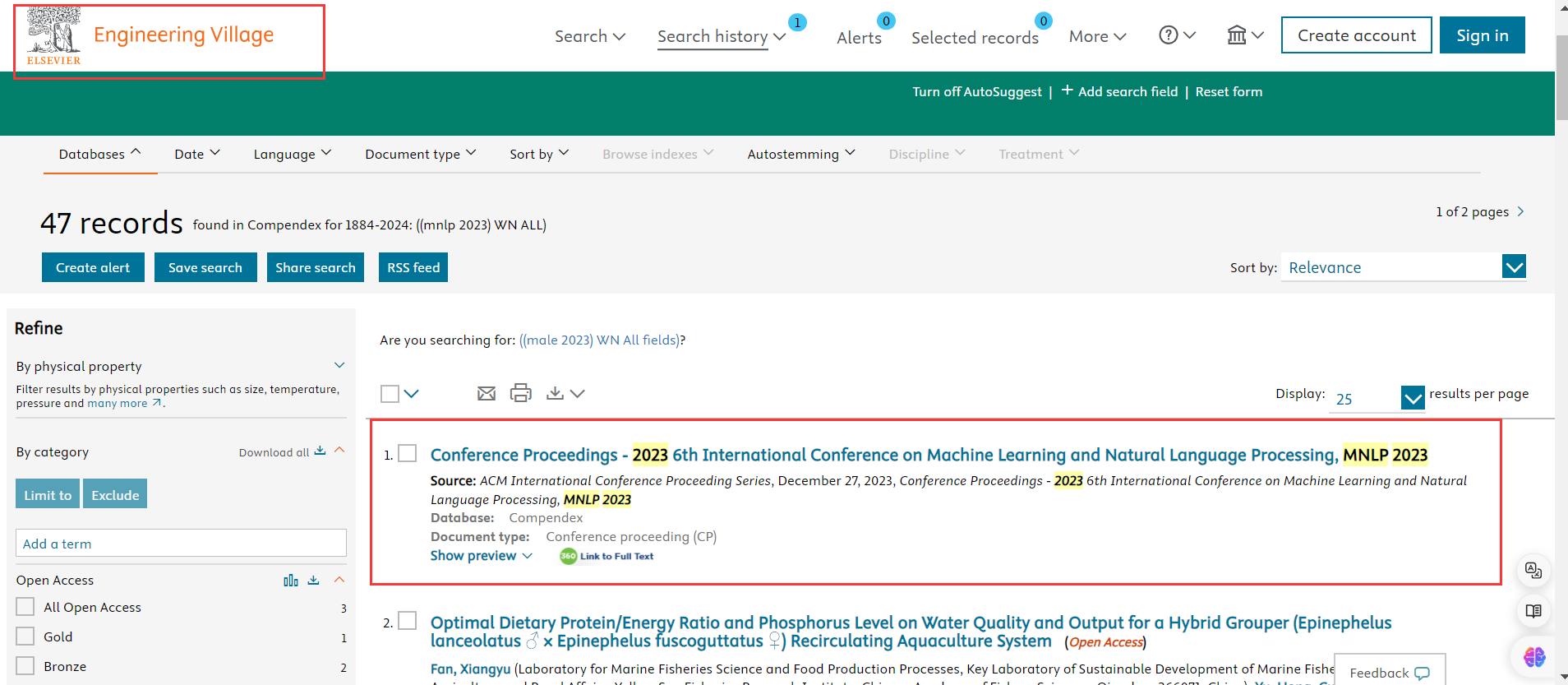Click the Create alert button
Image resolution: width=1568 pixels, height=685 pixels.
[x=93, y=267]
